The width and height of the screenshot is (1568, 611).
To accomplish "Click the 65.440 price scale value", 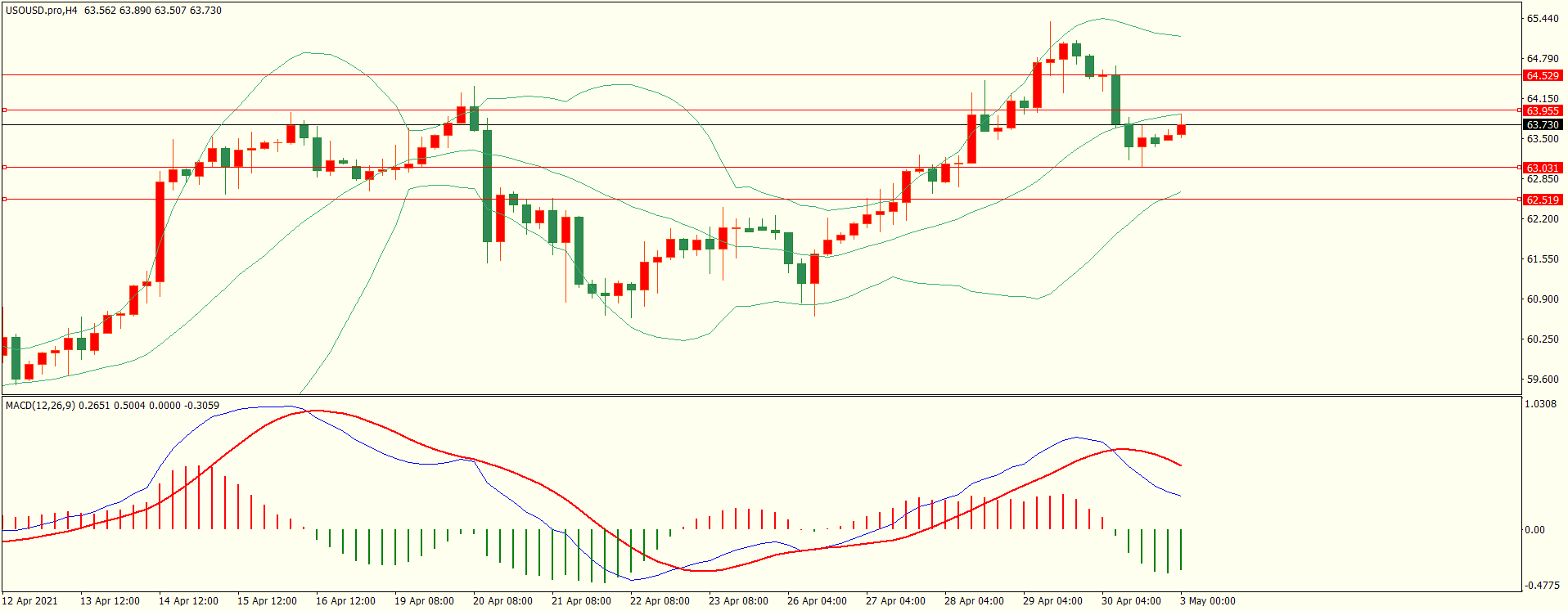I will click(x=1542, y=18).
